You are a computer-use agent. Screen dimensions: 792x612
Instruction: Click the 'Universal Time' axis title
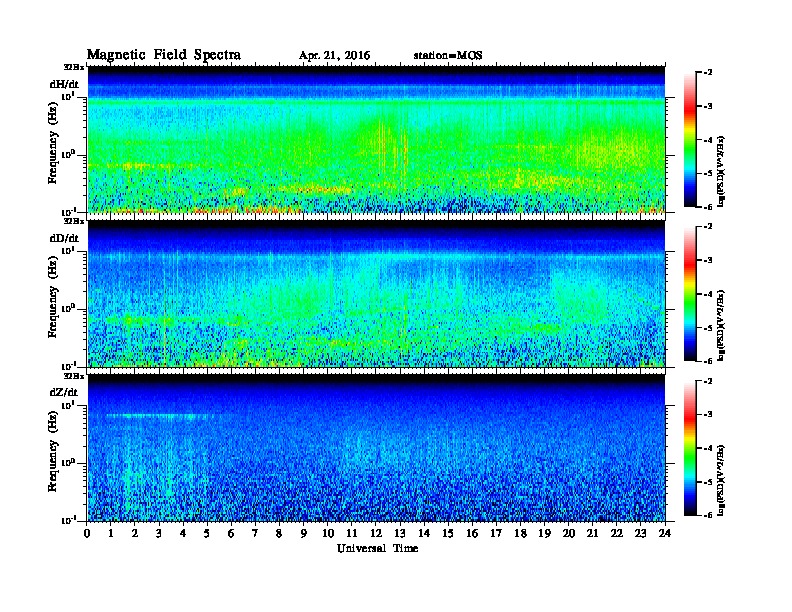[377, 548]
